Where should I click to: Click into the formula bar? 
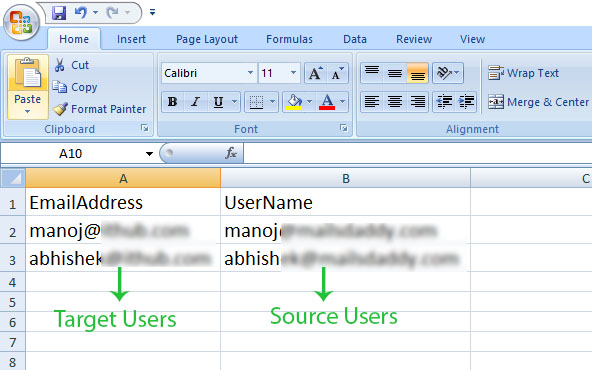tap(418, 153)
